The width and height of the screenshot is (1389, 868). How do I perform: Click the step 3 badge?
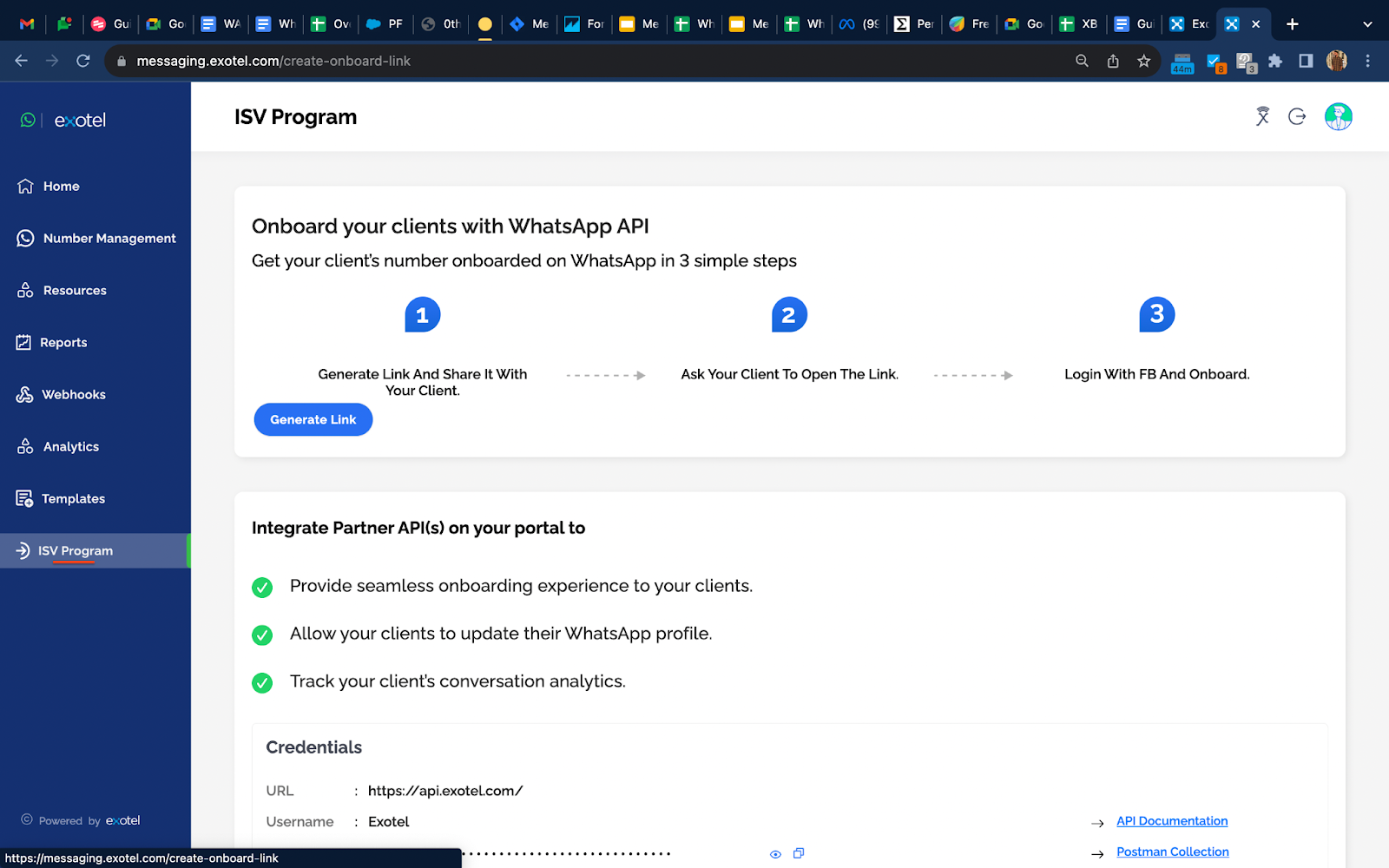pyautogui.click(x=1156, y=314)
